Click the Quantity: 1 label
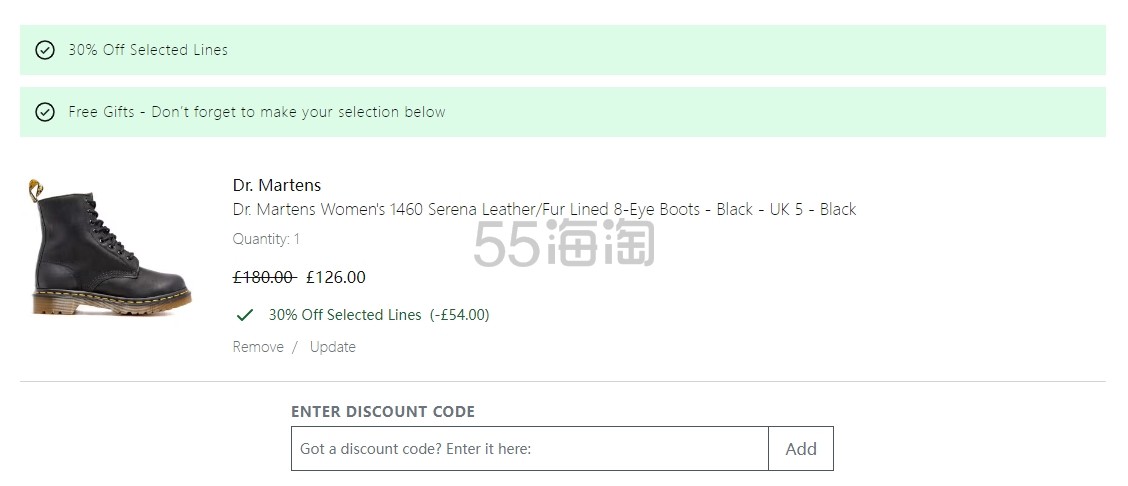The width and height of the screenshot is (1128, 486). [x=266, y=239]
